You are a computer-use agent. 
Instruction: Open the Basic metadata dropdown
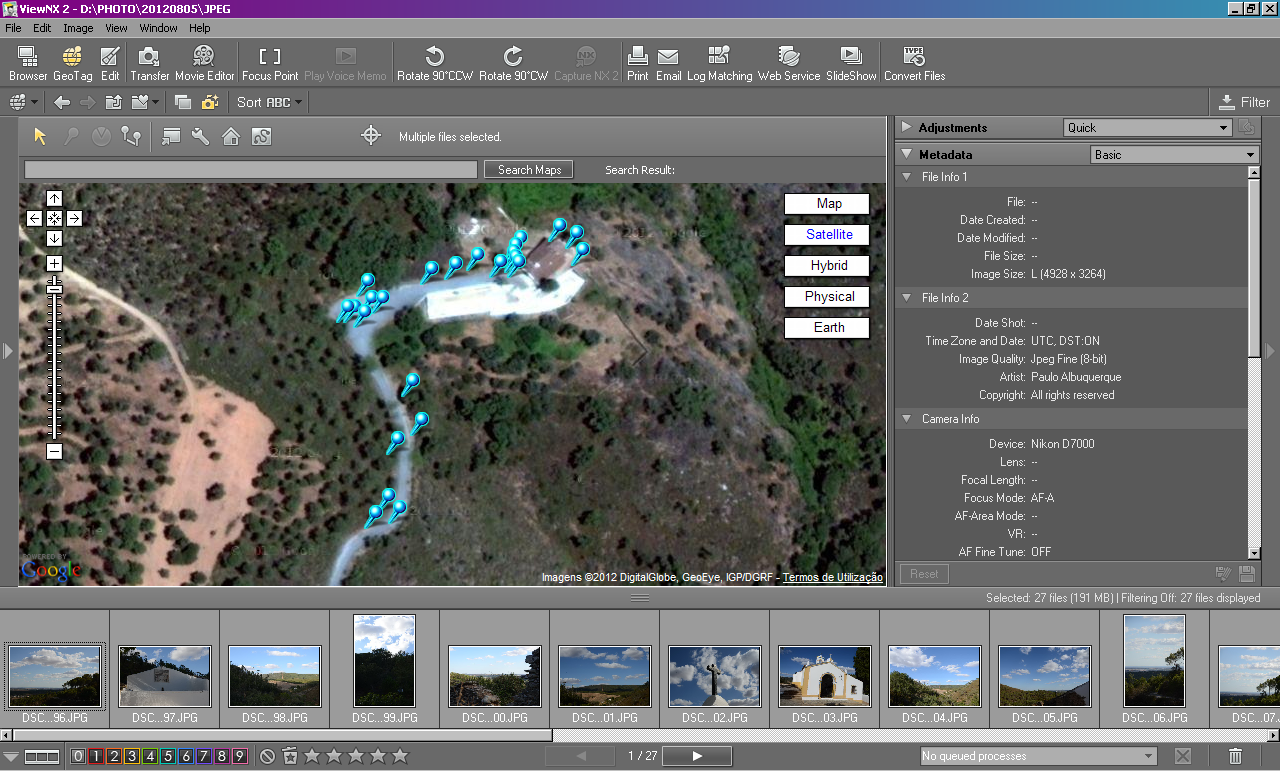pos(1174,155)
